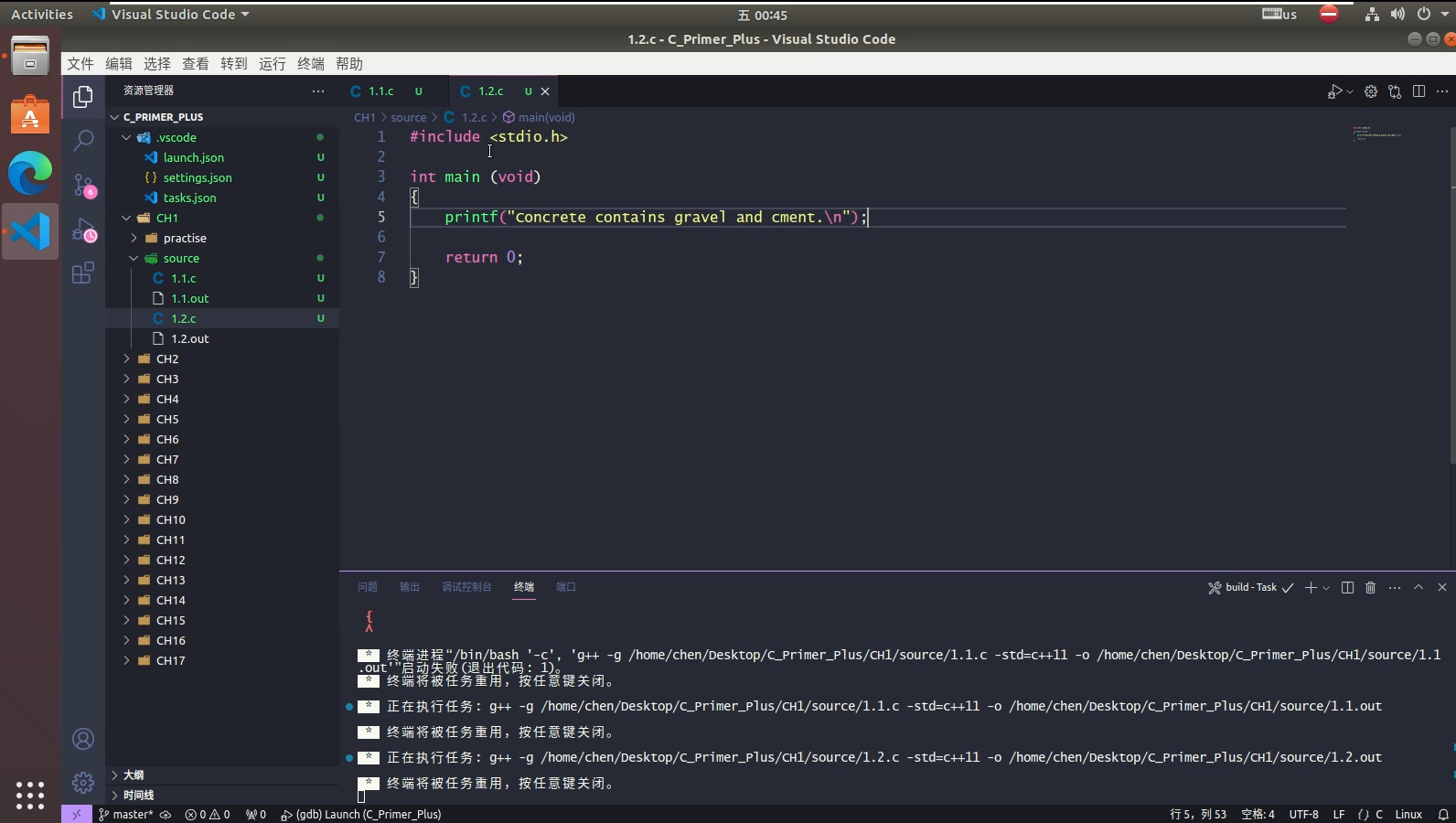The height and width of the screenshot is (823, 1456).
Task: Split the terminal panel
Action: coord(1347,587)
